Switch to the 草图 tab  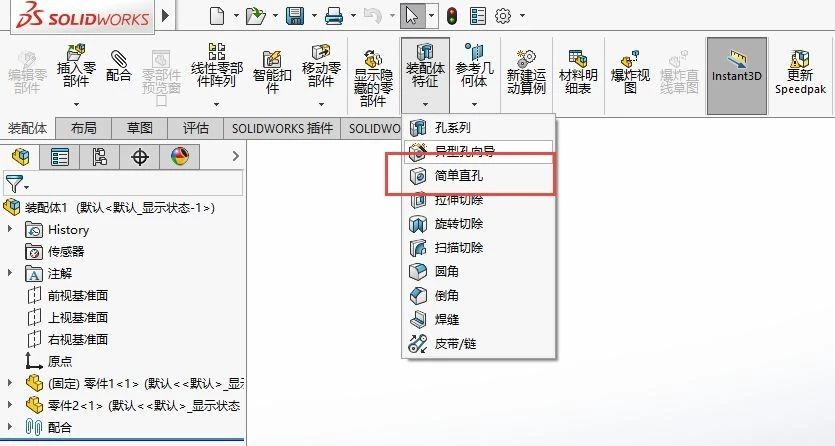pyautogui.click(x=139, y=128)
